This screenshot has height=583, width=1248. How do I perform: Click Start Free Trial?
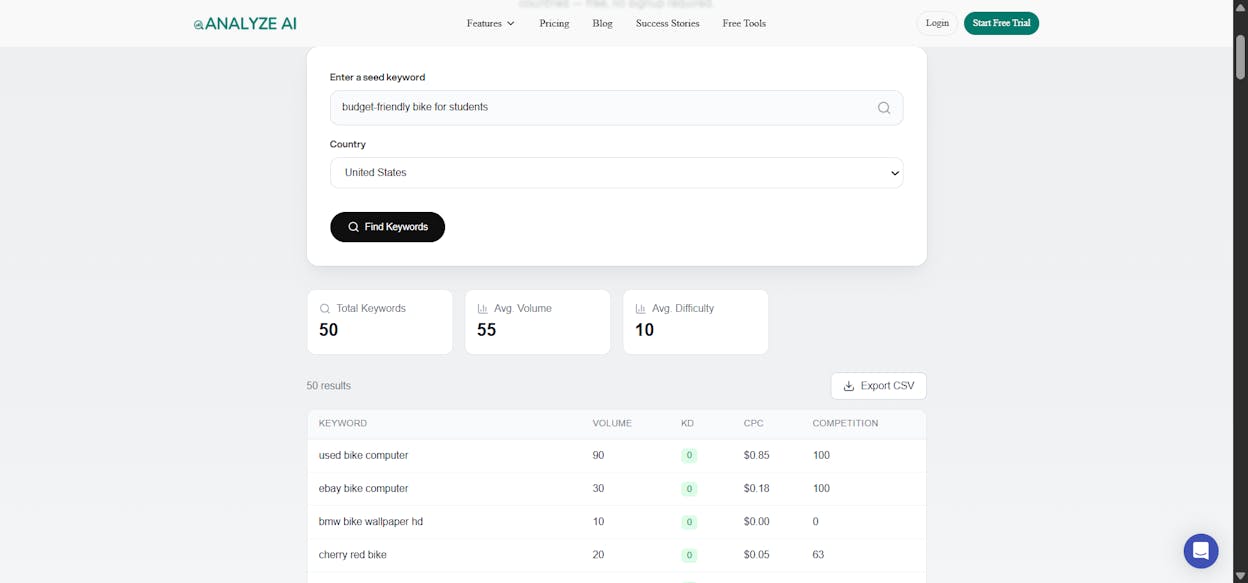click(x=1001, y=23)
